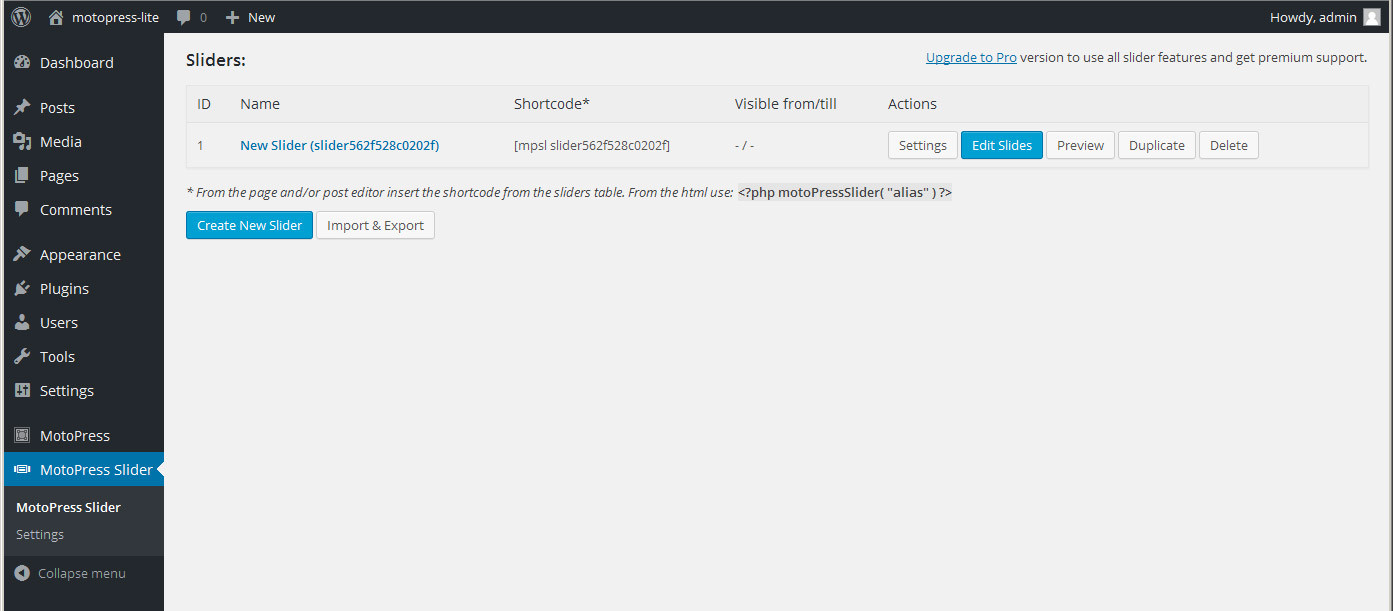Click the Upgrade to Pro link
Image resolution: width=1393 pixels, height=611 pixels.
point(971,57)
